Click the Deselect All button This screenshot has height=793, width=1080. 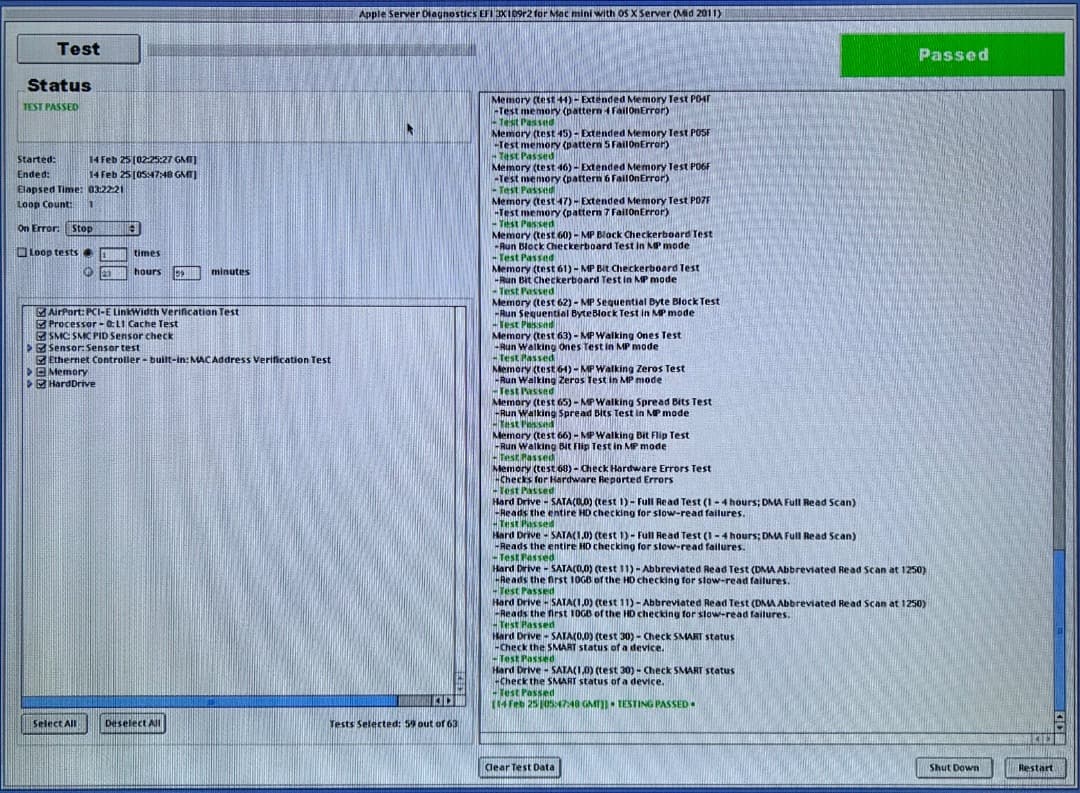[132, 723]
